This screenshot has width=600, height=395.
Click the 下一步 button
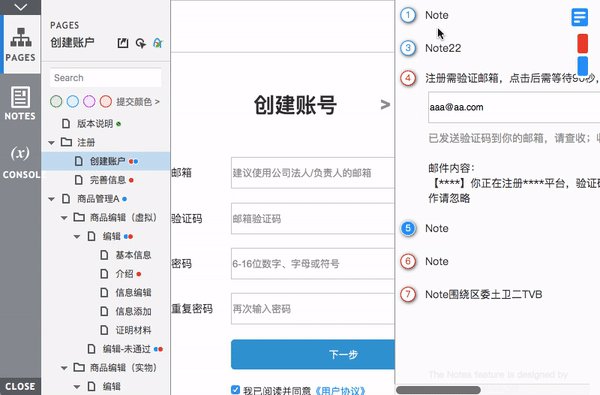[x=313, y=354]
